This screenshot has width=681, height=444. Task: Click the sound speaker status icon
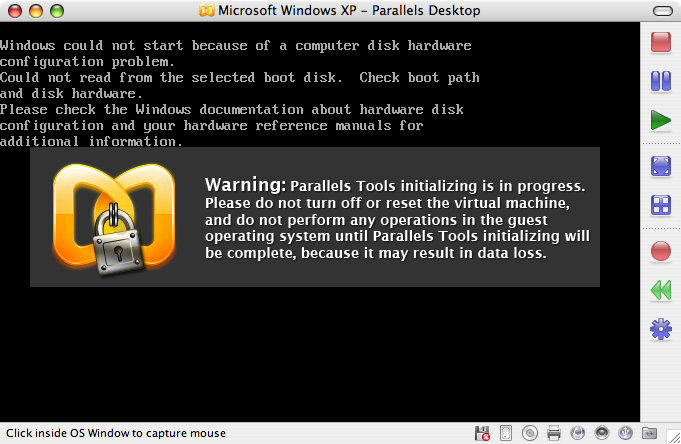(602, 433)
